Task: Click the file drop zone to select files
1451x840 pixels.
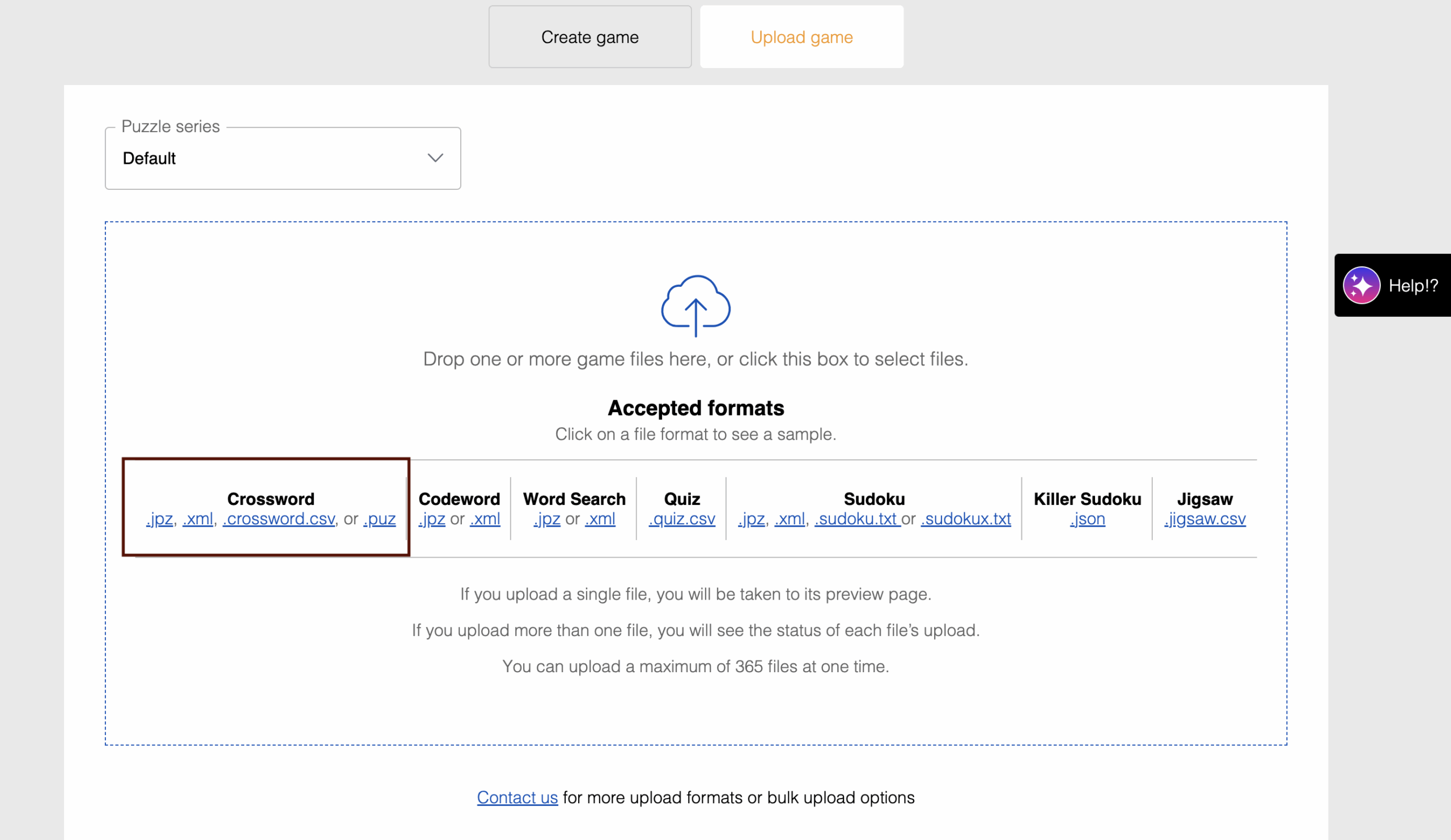Action: click(695, 359)
